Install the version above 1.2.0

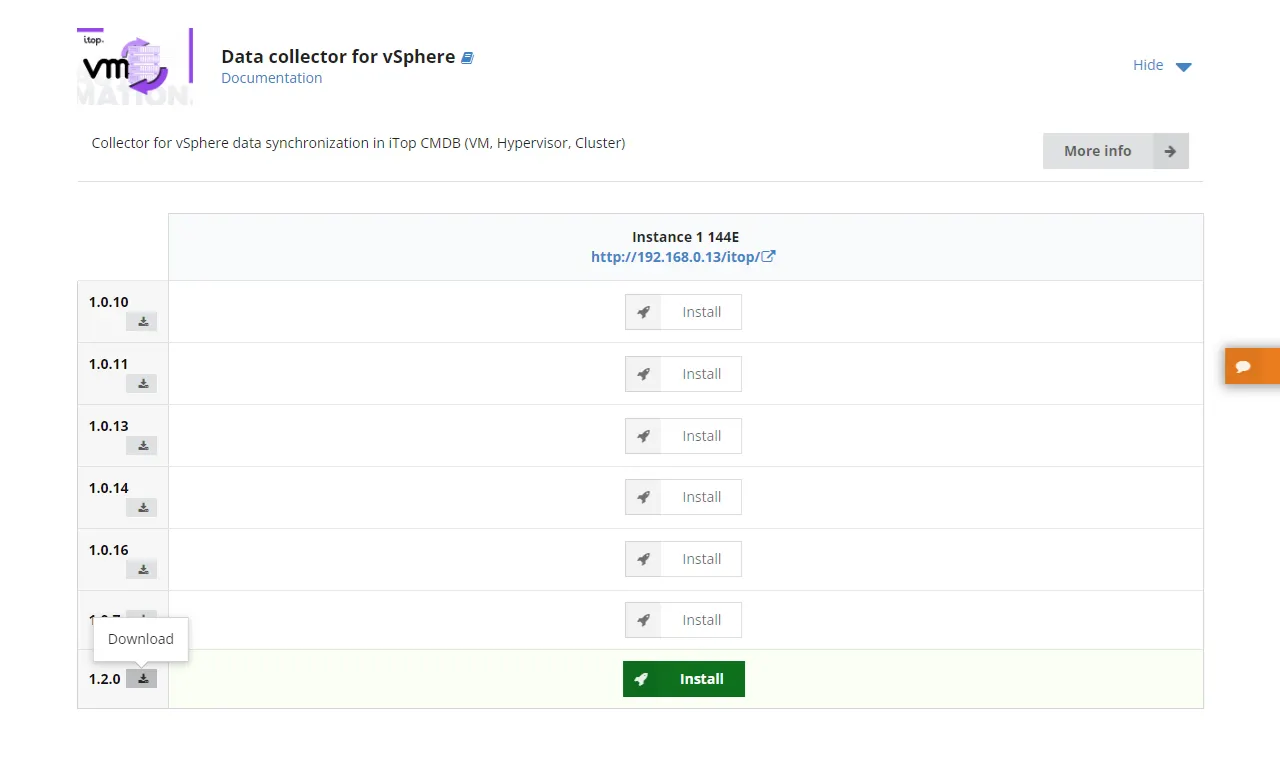point(683,620)
